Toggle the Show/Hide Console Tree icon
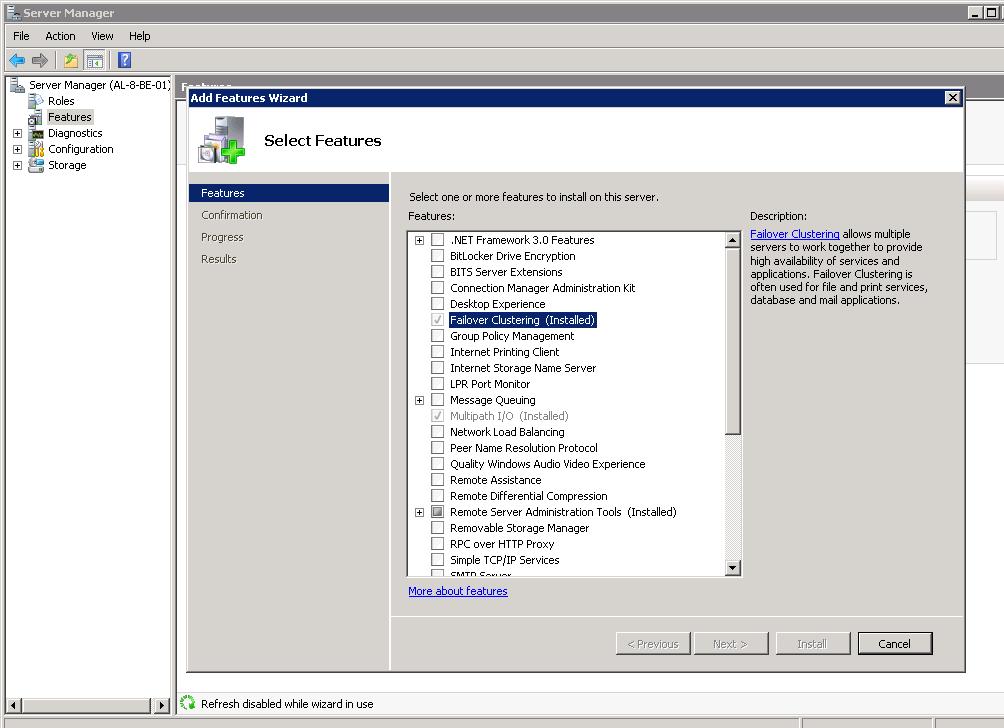The height and width of the screenshot is (728, 1004). (x=94, y=60)
